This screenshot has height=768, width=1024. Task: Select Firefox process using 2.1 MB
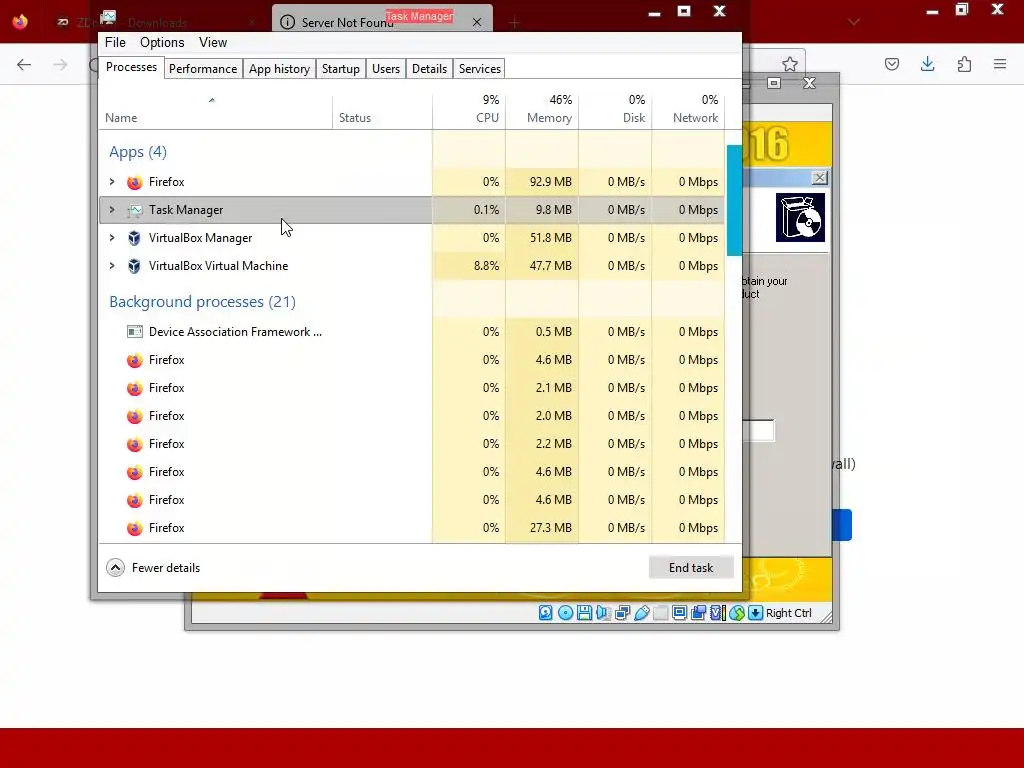click(x=411, y=388)
